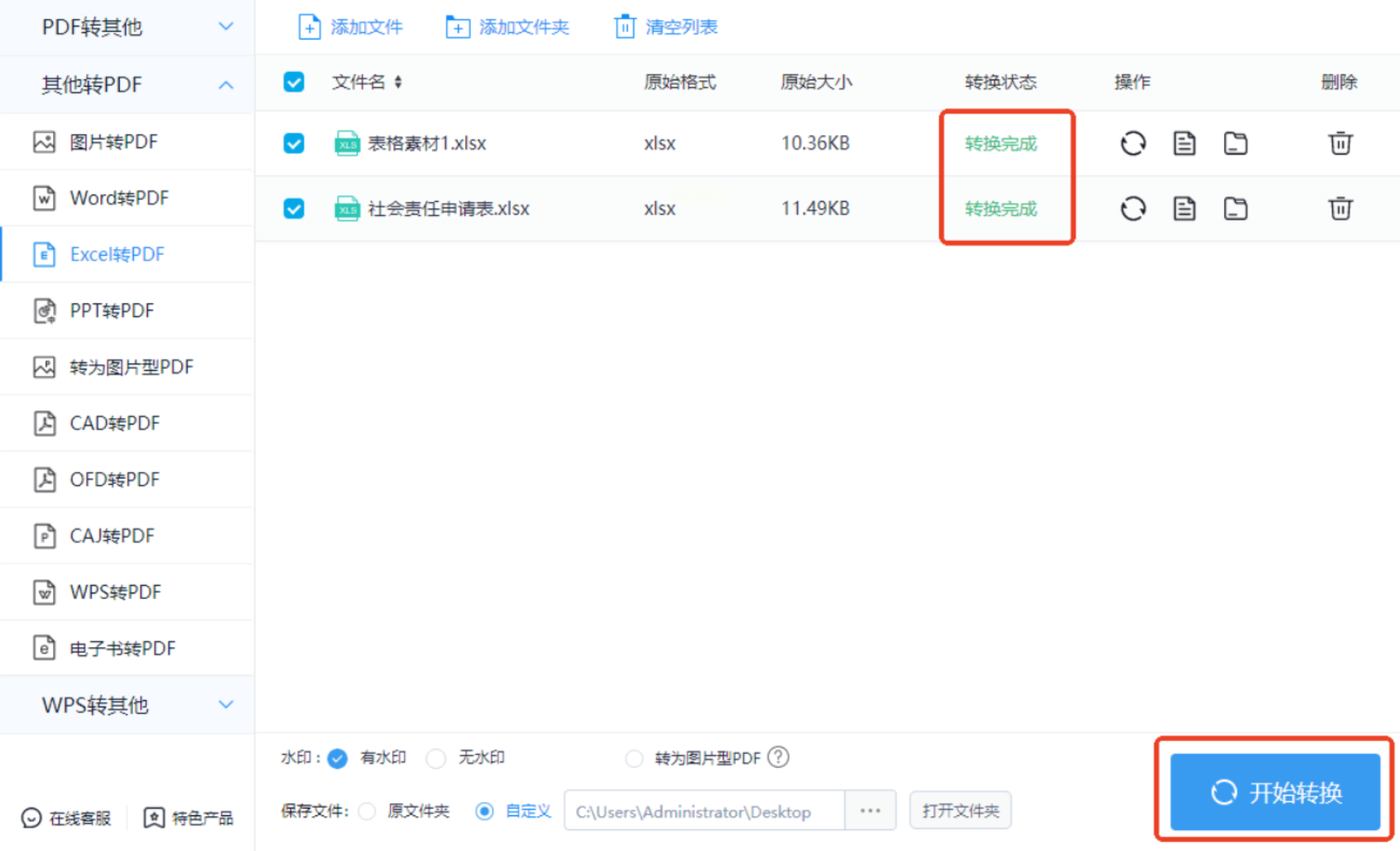Open converted document icon for 表格素材1.xlsx

point(1184,143)
